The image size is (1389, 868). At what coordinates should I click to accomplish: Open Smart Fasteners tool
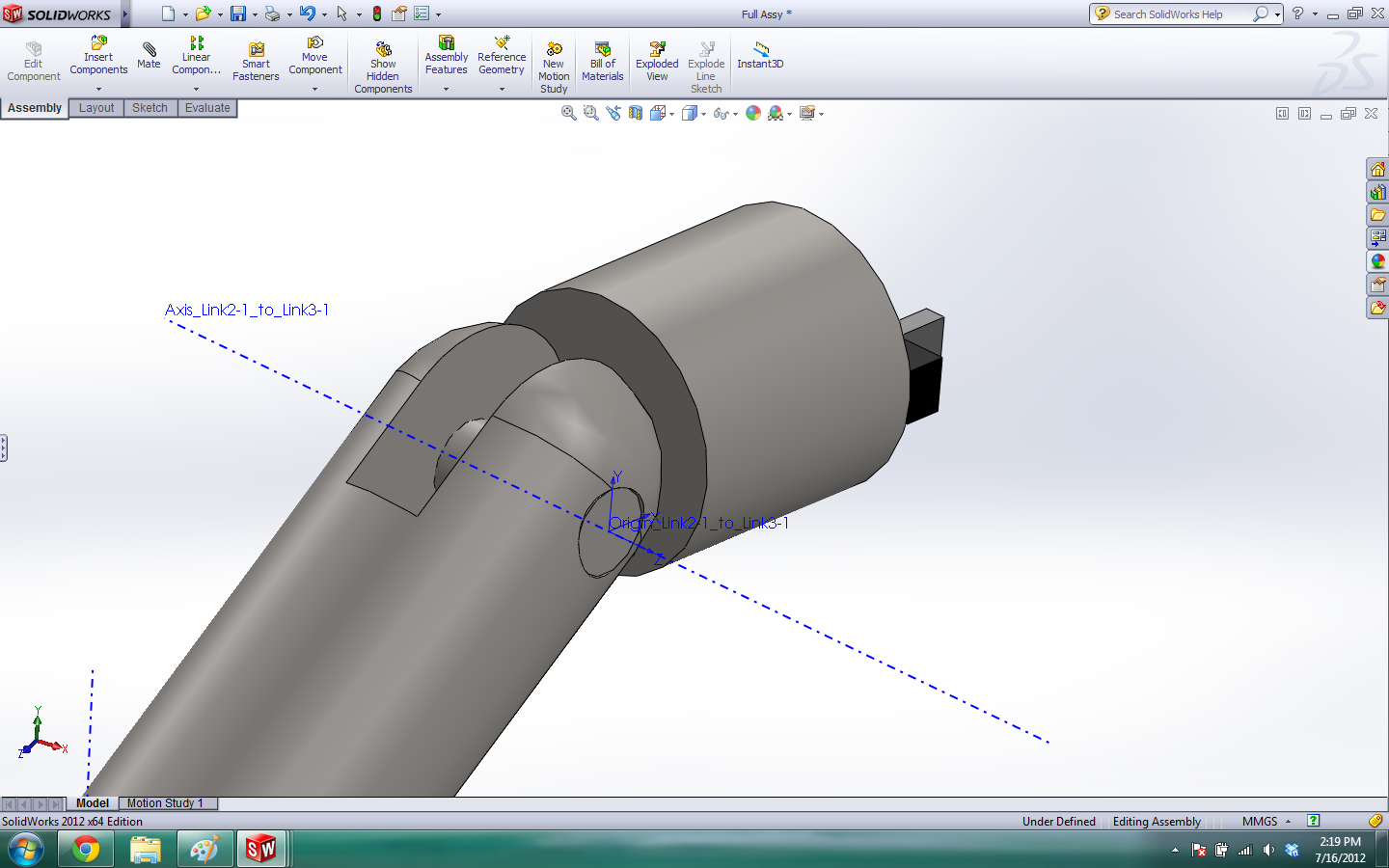pyautogui.click(x=256, y=62)
